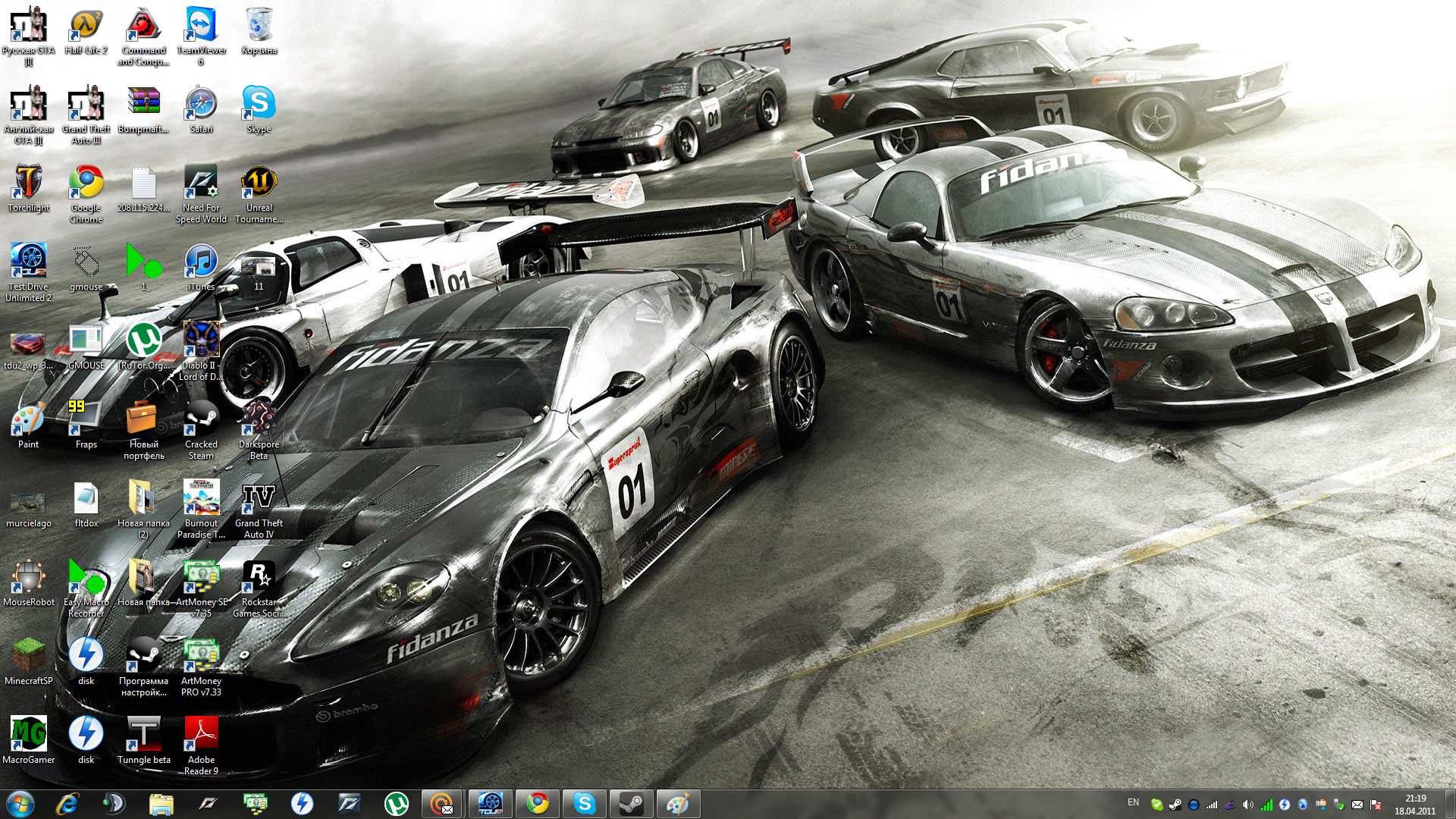Launch Unreal Tournament desktop shortcut
Viewport: 1456px width, 819px height.
(259, 195)
